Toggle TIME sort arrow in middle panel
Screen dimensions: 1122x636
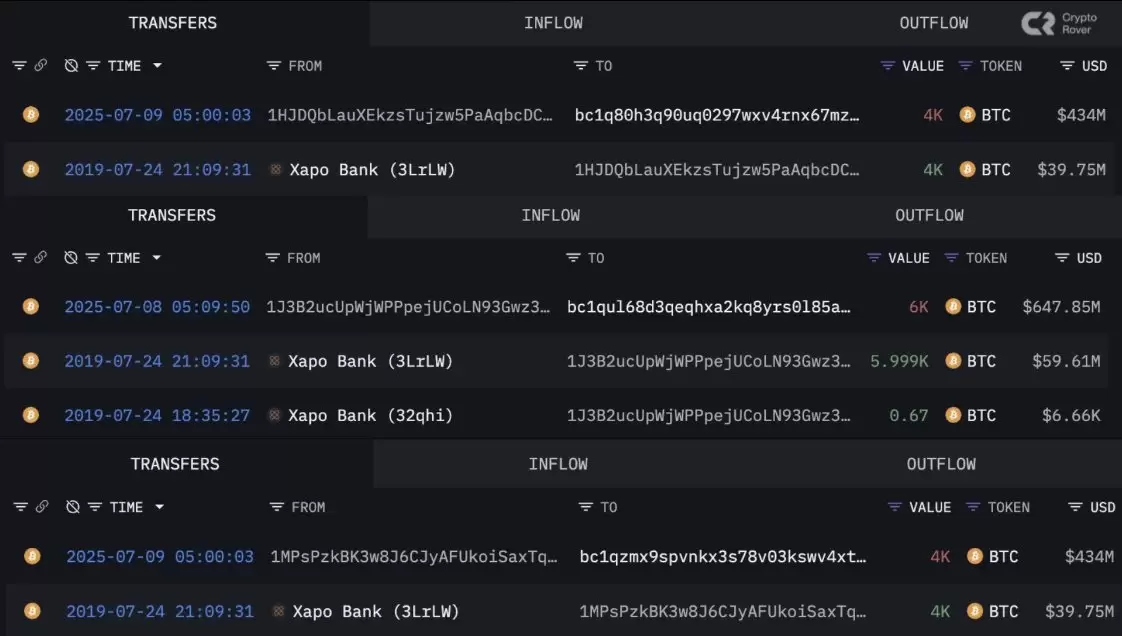(157, 258)
